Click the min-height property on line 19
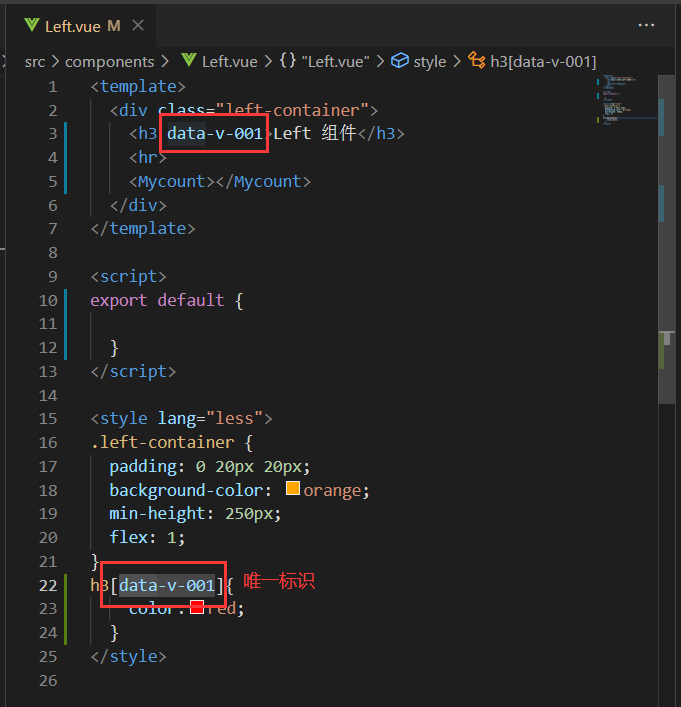681x707 pixels. point(157,514)
